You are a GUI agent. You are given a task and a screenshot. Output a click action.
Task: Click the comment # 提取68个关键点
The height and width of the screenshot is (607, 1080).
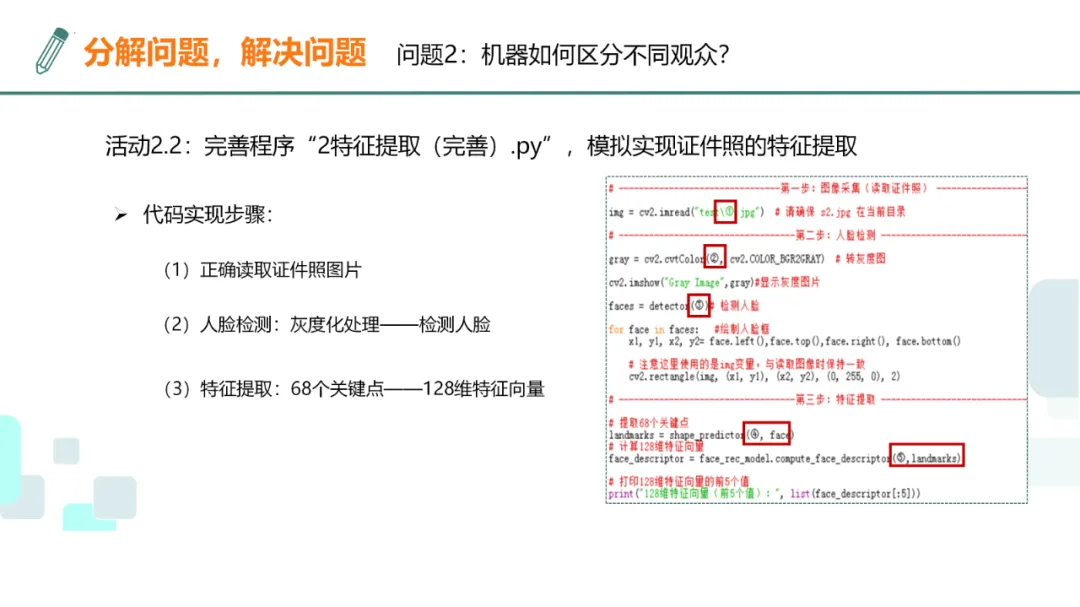pyautogui.click(x=648, y=422)
